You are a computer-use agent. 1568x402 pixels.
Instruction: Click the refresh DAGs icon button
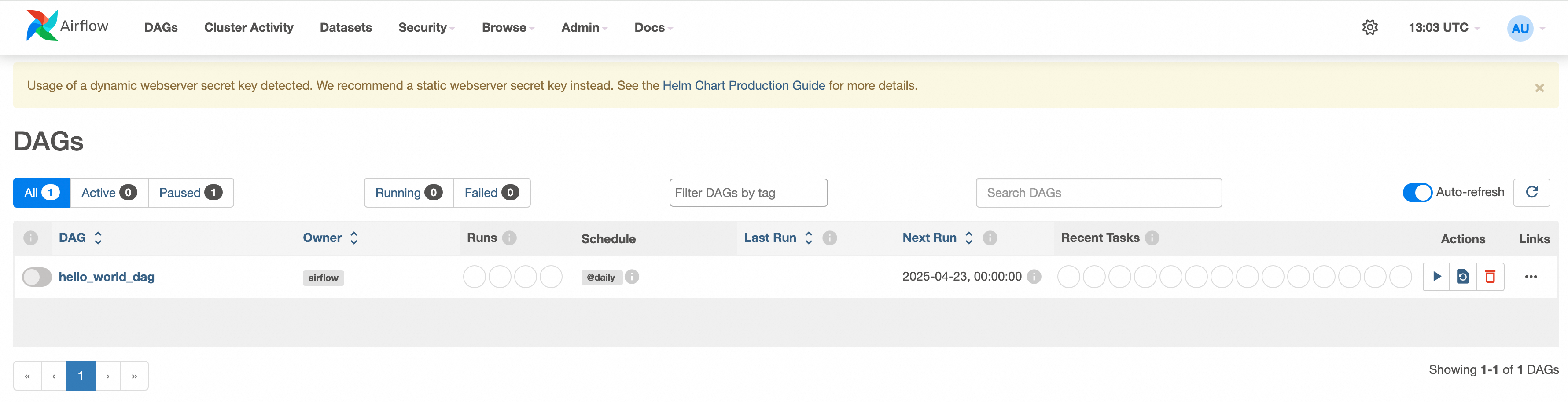1531,192
